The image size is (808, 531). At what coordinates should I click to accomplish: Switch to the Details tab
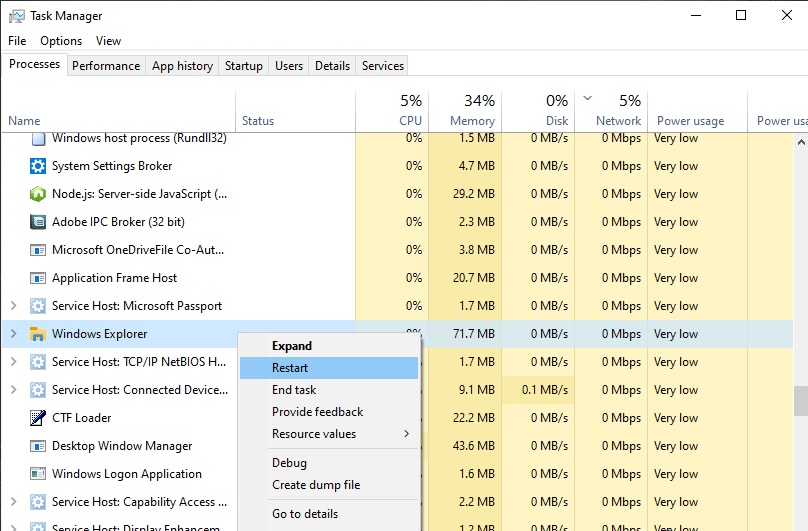click(x=332, y=66)
